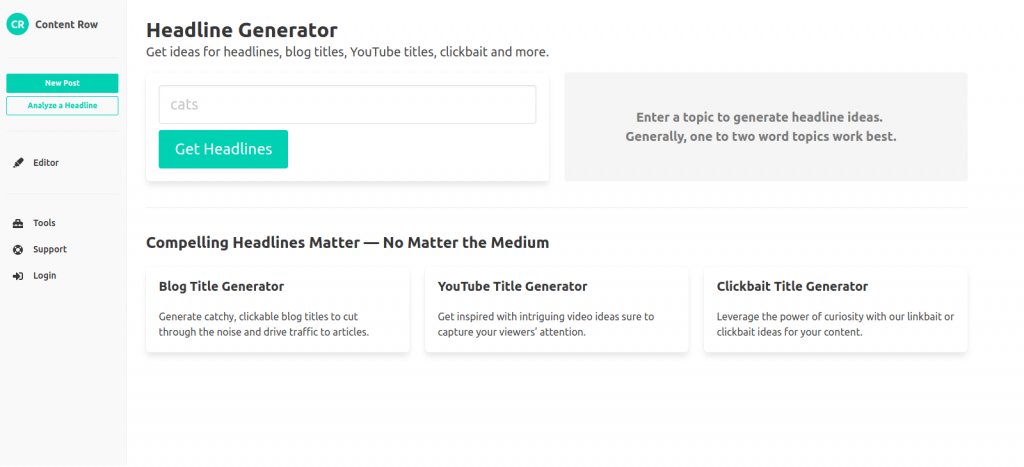Click the 'Leverage the power of curiosity' description
This screenshot has width=1024, height=467.
click(835, 324)
